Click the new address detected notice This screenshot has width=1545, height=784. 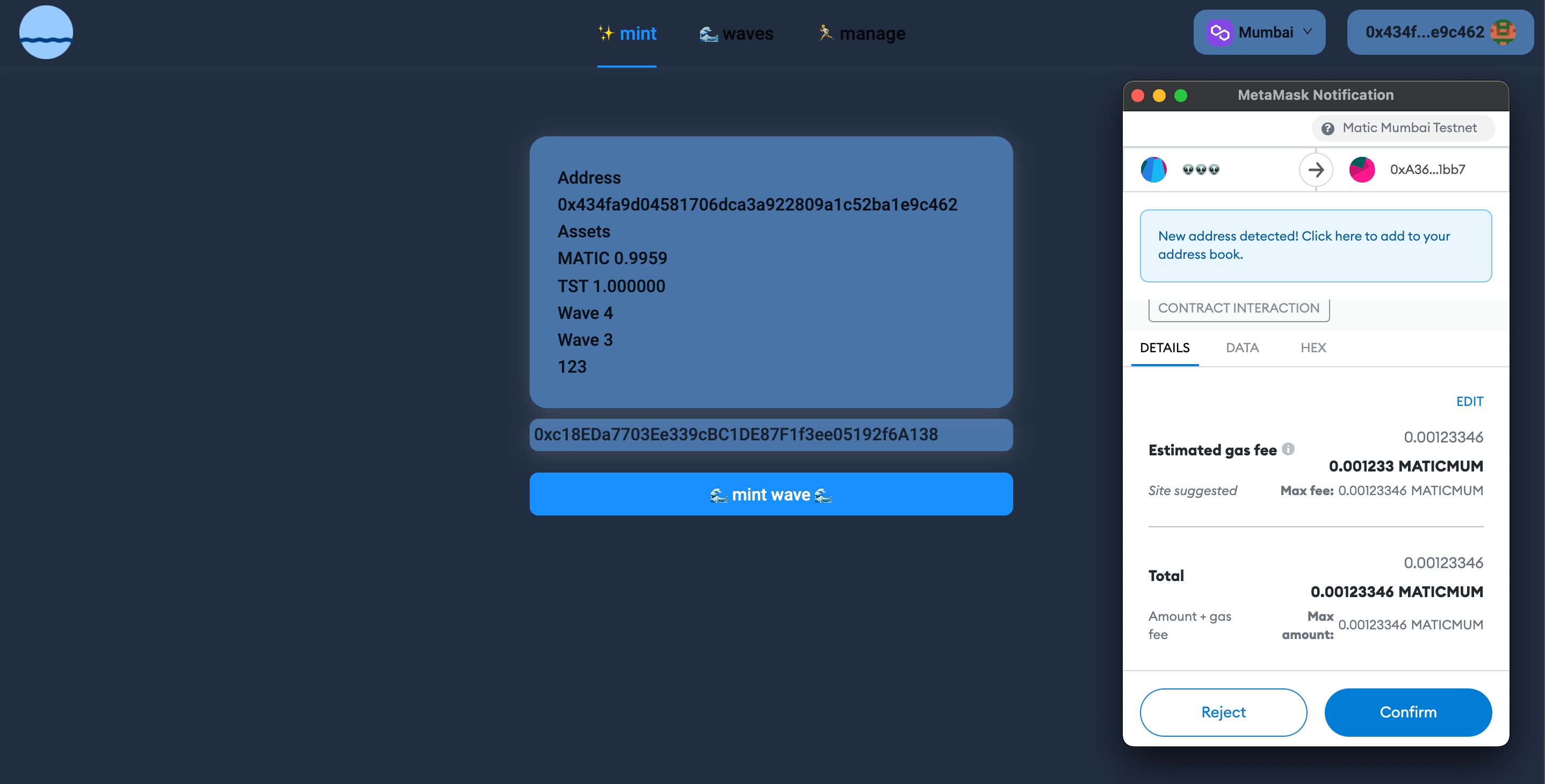coord(1315,246)
